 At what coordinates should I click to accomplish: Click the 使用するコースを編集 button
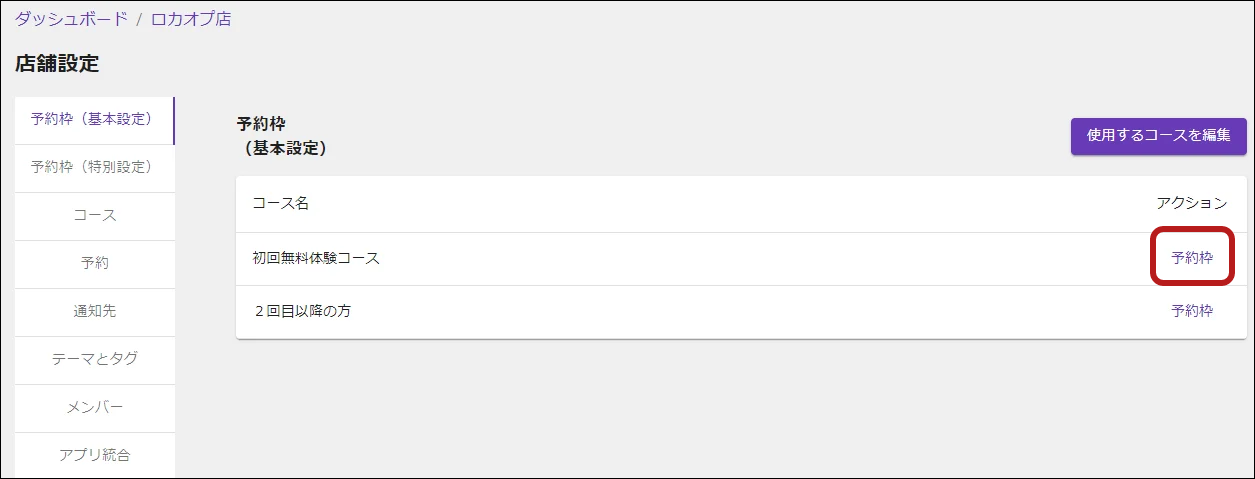1158,136
